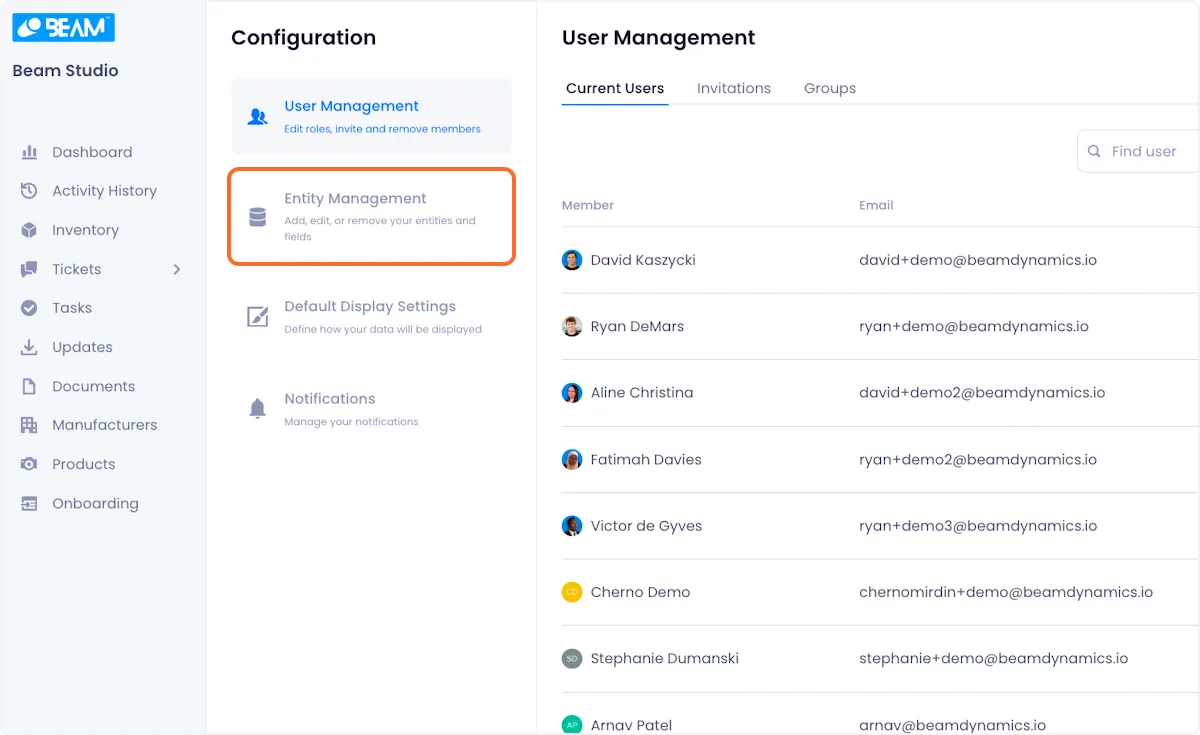Go to Manufacturers
This screenshot has height=735, width=1200.
(x=105, y=425)
